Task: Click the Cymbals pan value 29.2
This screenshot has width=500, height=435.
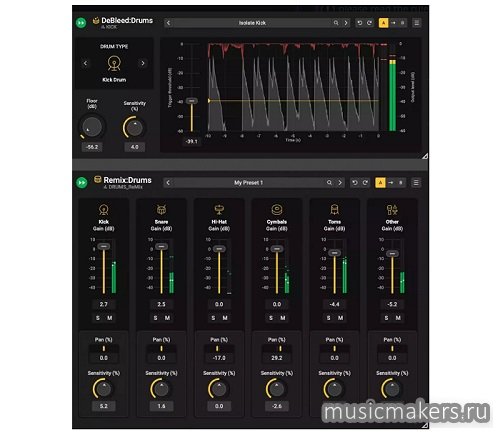Action: (x=277, y=358)
